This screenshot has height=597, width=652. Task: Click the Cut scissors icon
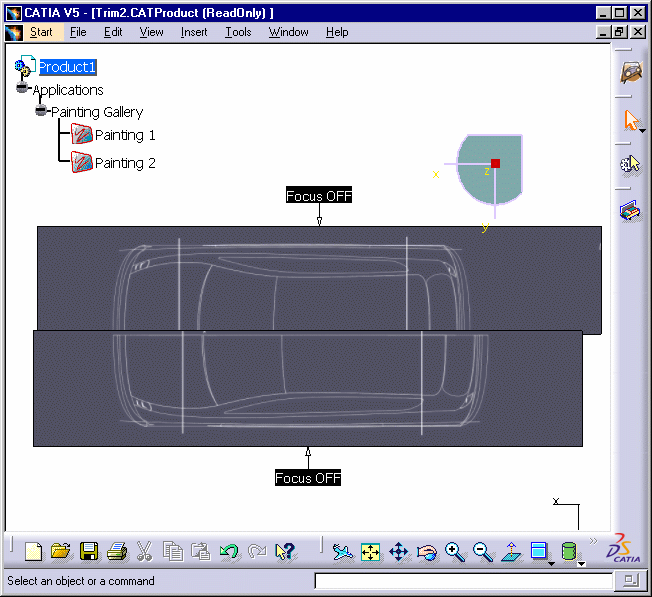click(145, 552)
